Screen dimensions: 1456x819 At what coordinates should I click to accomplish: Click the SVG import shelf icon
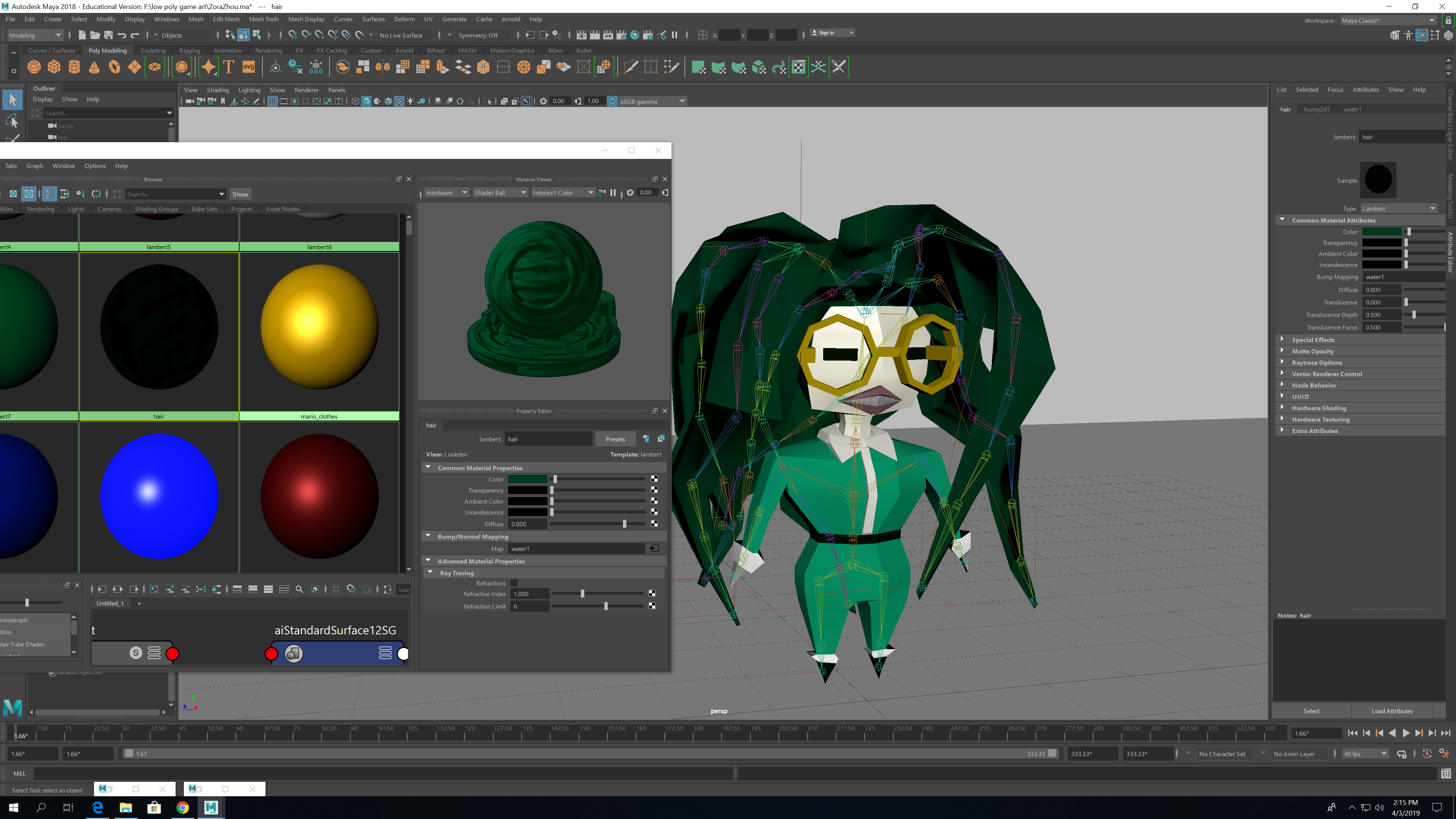coord(249,67)
